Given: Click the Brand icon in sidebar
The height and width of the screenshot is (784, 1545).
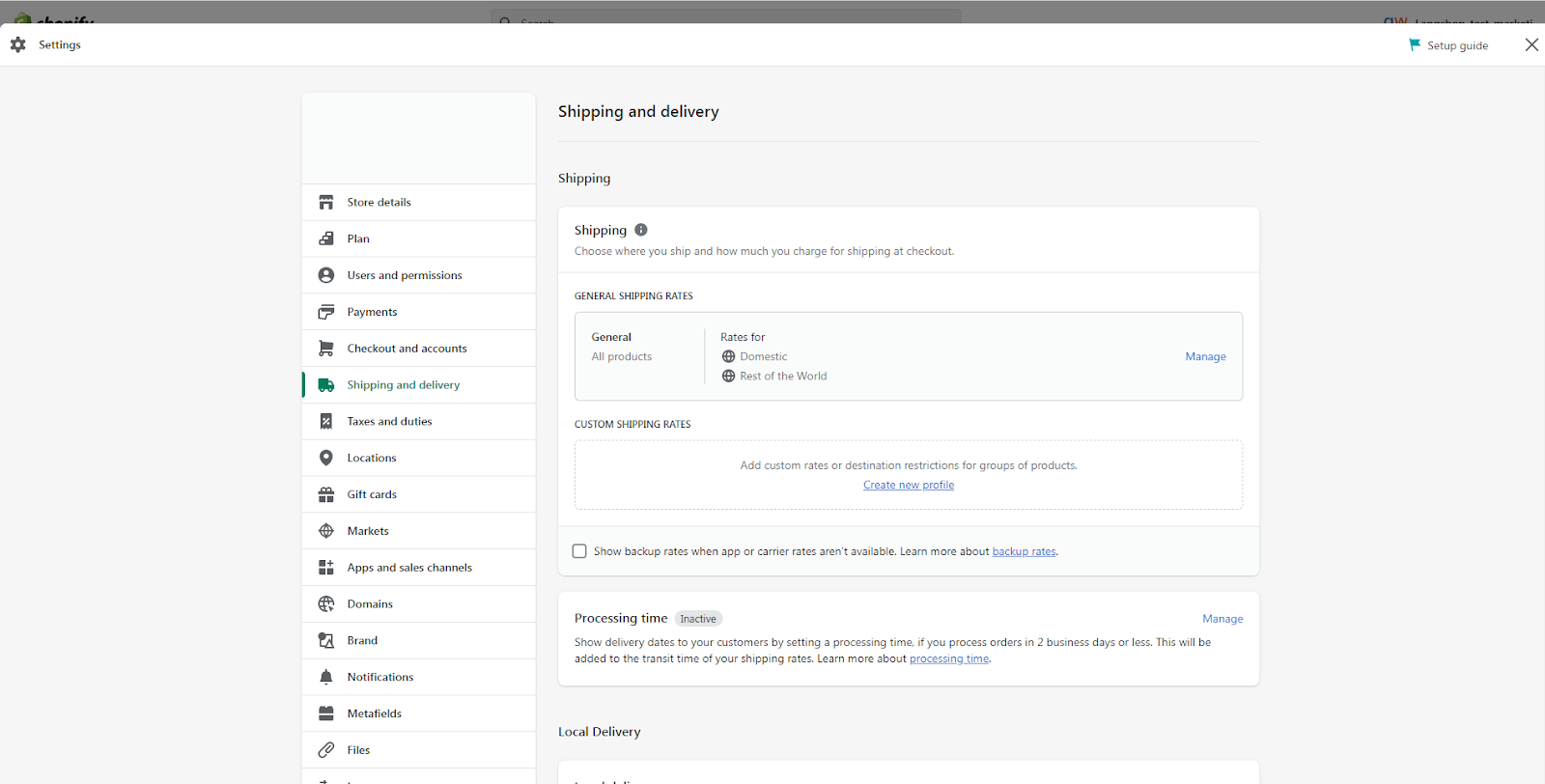Looking at the screenshot, I should (x=326, y=640).
